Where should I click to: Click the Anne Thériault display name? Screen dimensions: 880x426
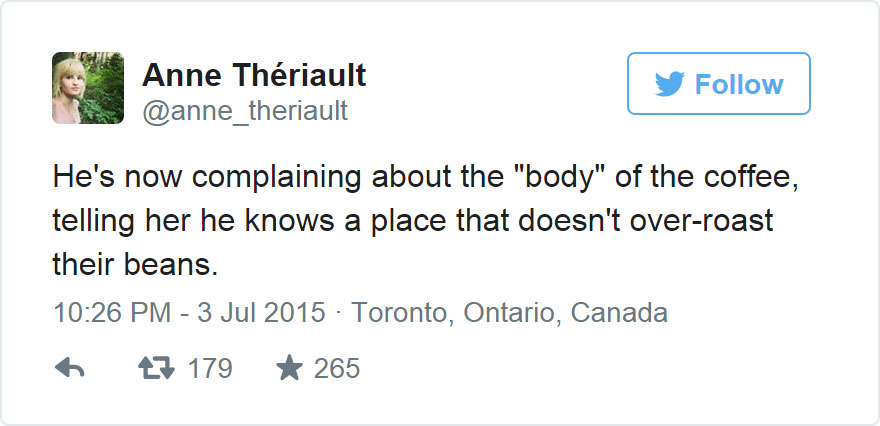[254, 74]
